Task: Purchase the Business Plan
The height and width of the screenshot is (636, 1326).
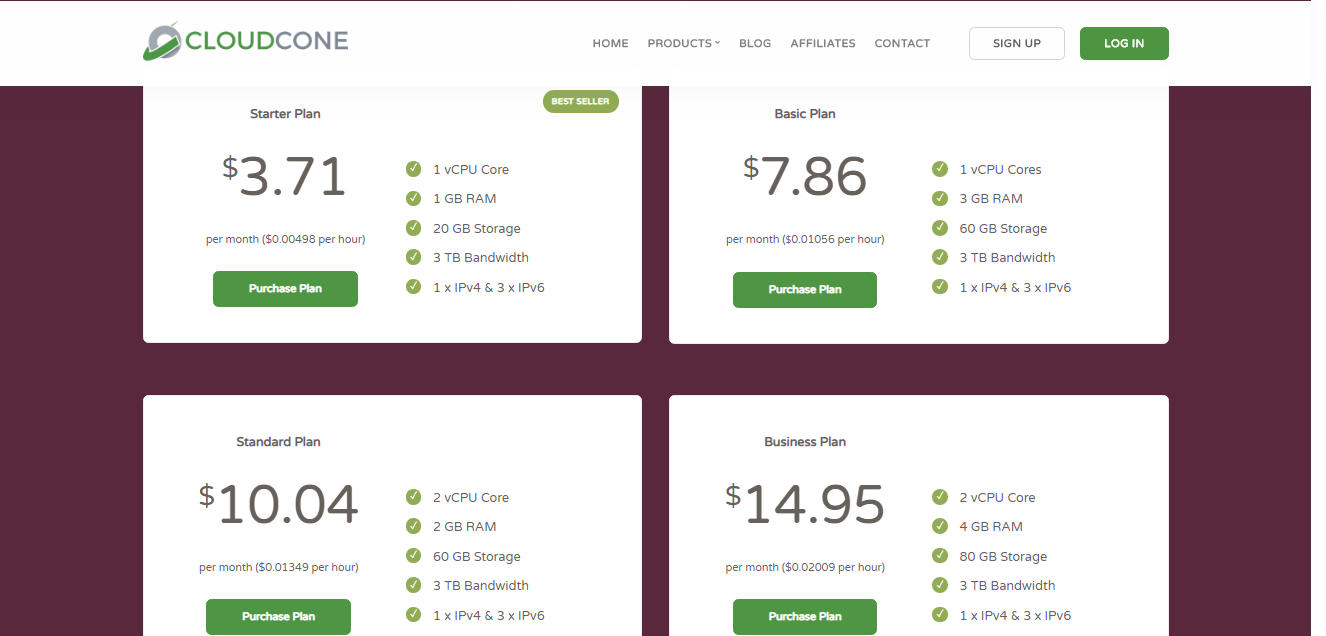Action: pyautogui.click(x=805, y=617)
